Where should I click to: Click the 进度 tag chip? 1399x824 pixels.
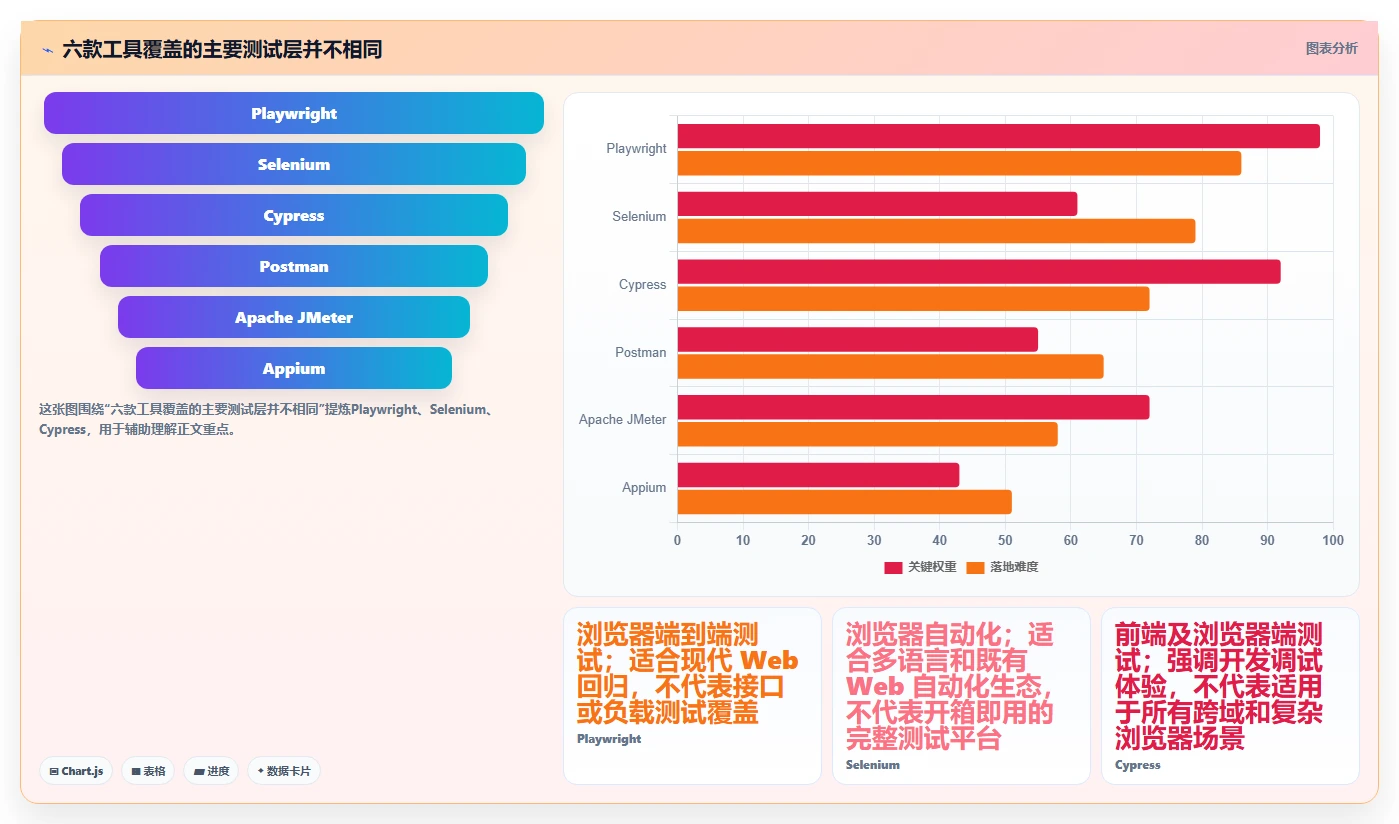pos(211,771)
